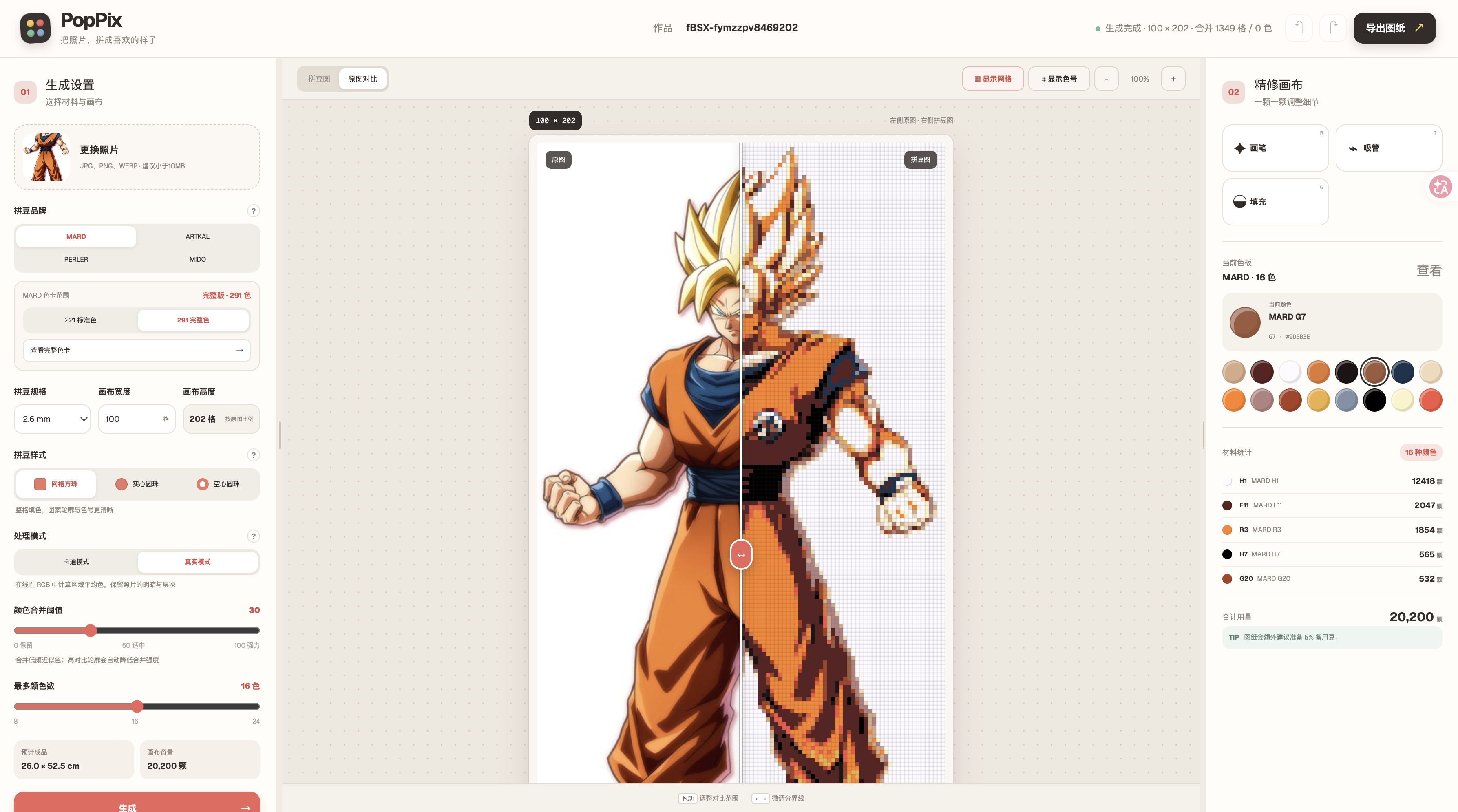Click the Goku photo thumbnail
The height and width of the screenshot is (812, 1458).
click(46, 157)
